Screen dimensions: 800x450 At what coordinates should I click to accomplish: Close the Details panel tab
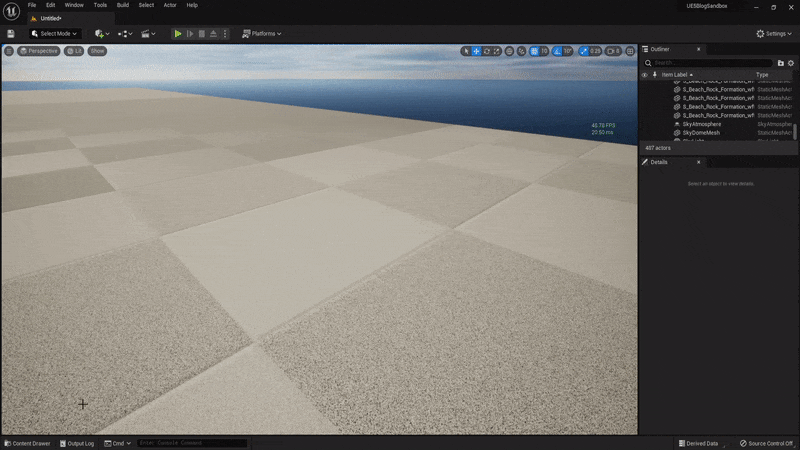tap(698, 162)
